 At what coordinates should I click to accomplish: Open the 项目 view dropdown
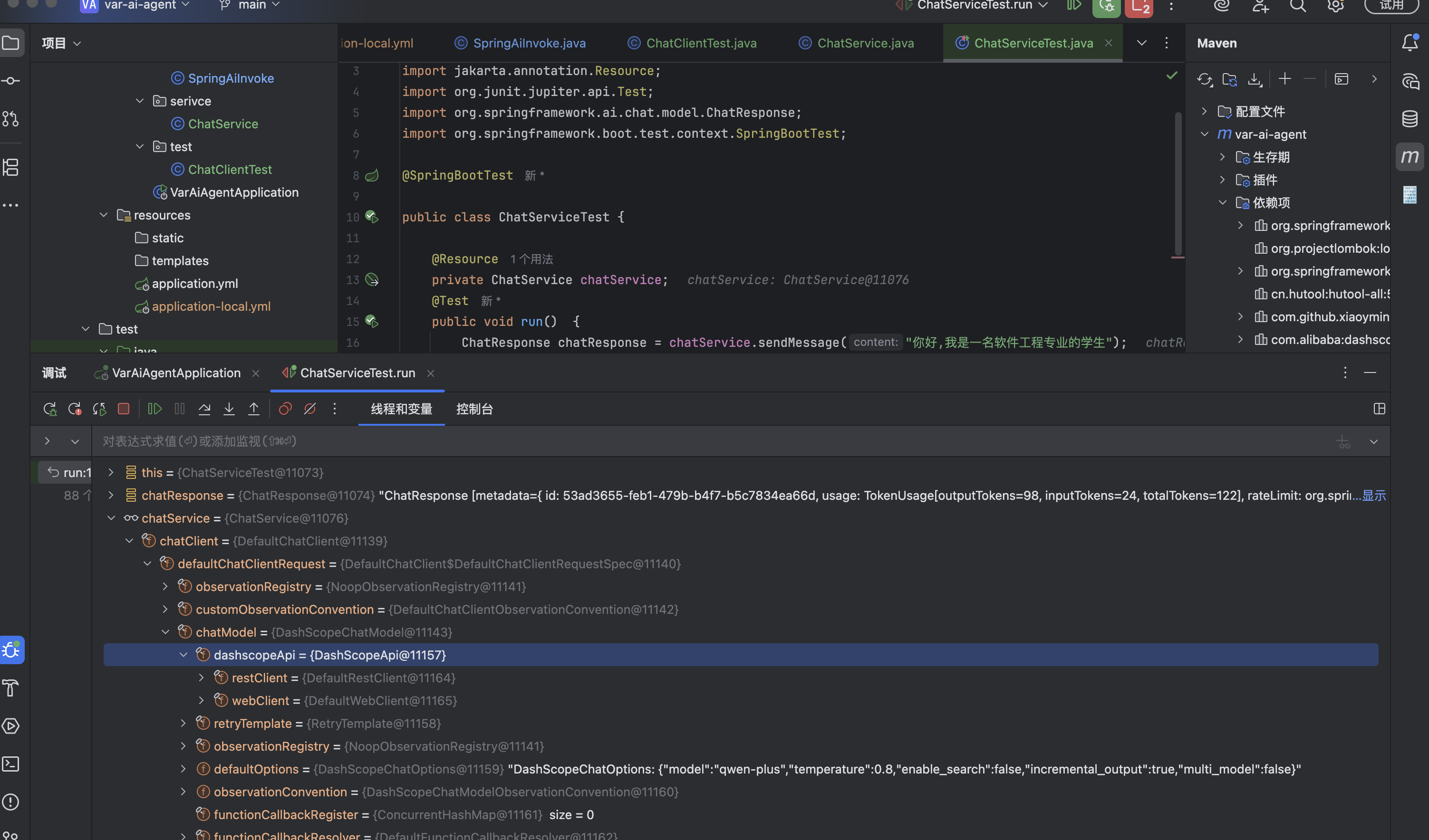[61, 43]
